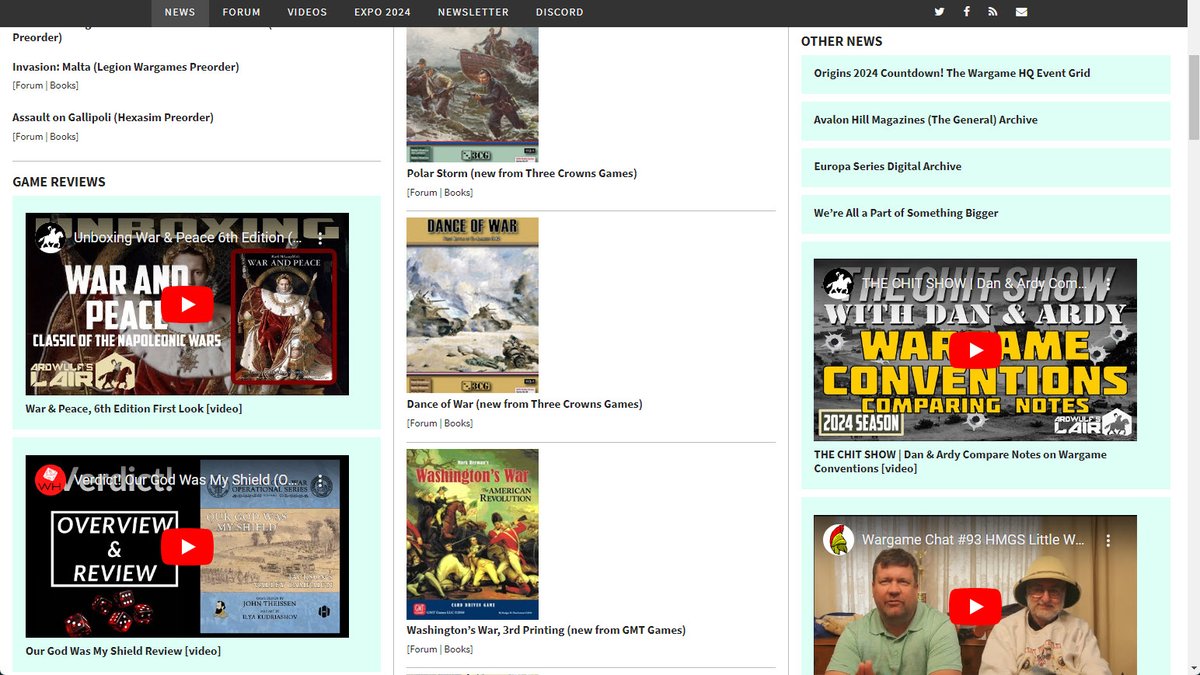Open the site's Twitter profile icon
The image size is (1200, 675).
[x=938, y=12]
